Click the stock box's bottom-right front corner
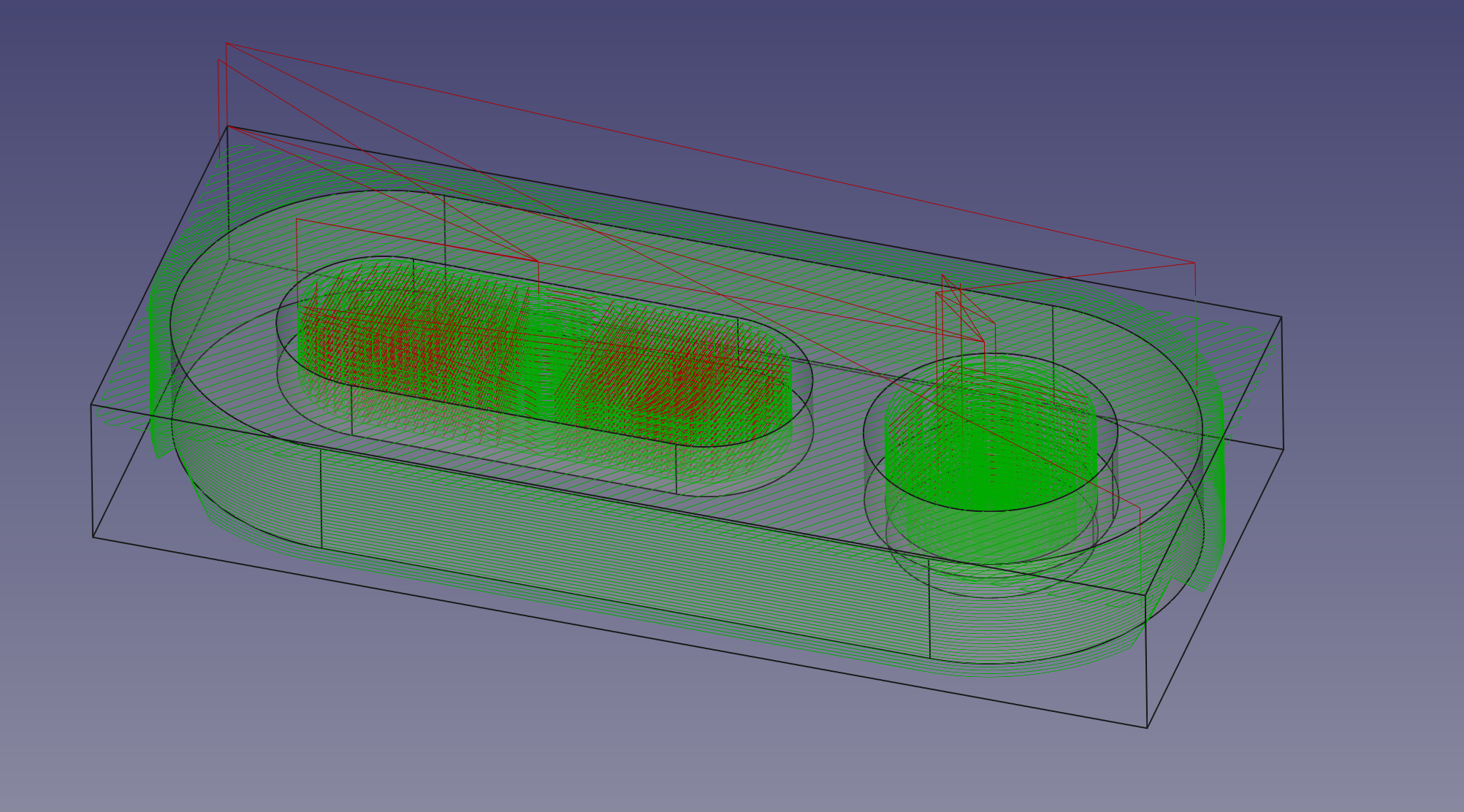 (1147, 727)
